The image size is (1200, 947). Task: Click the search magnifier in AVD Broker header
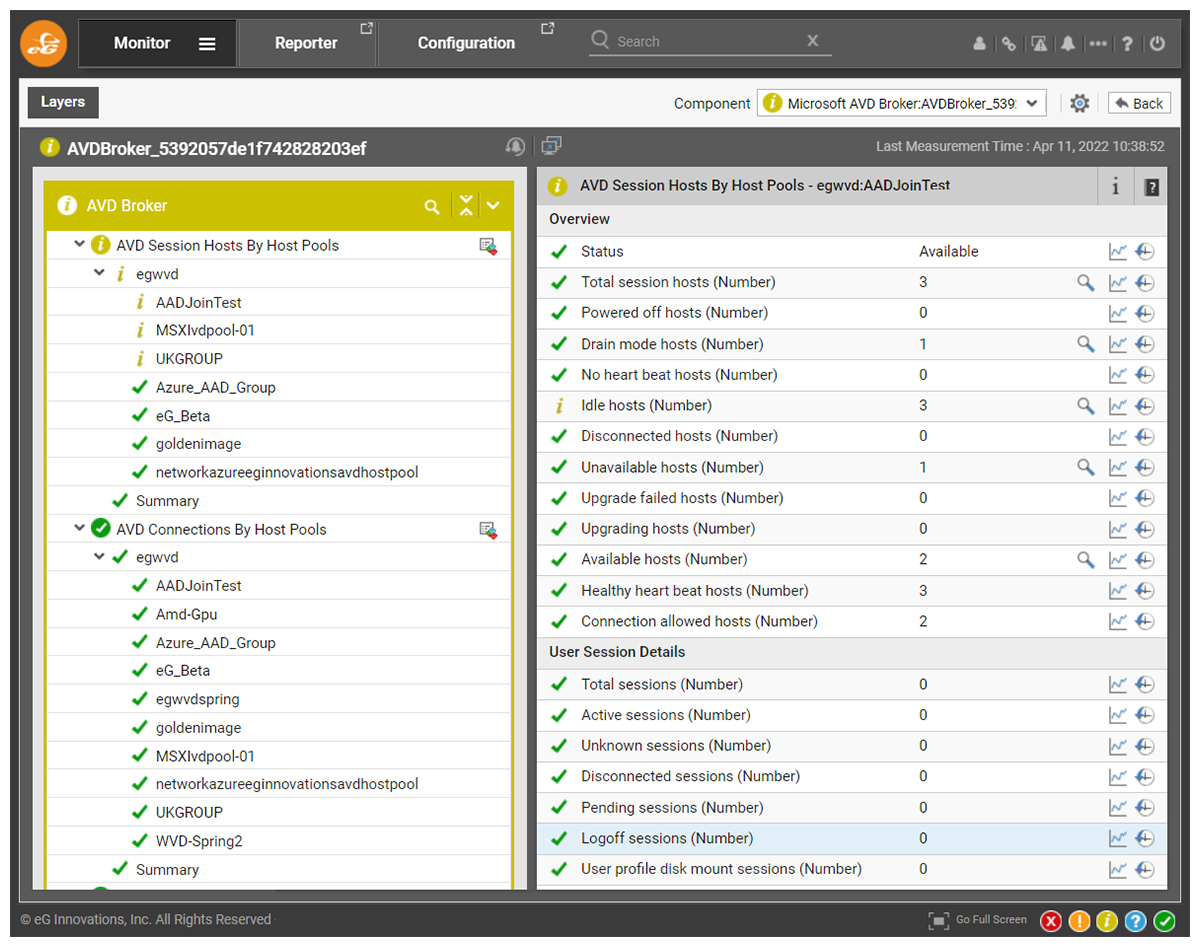tap(432, 207)
